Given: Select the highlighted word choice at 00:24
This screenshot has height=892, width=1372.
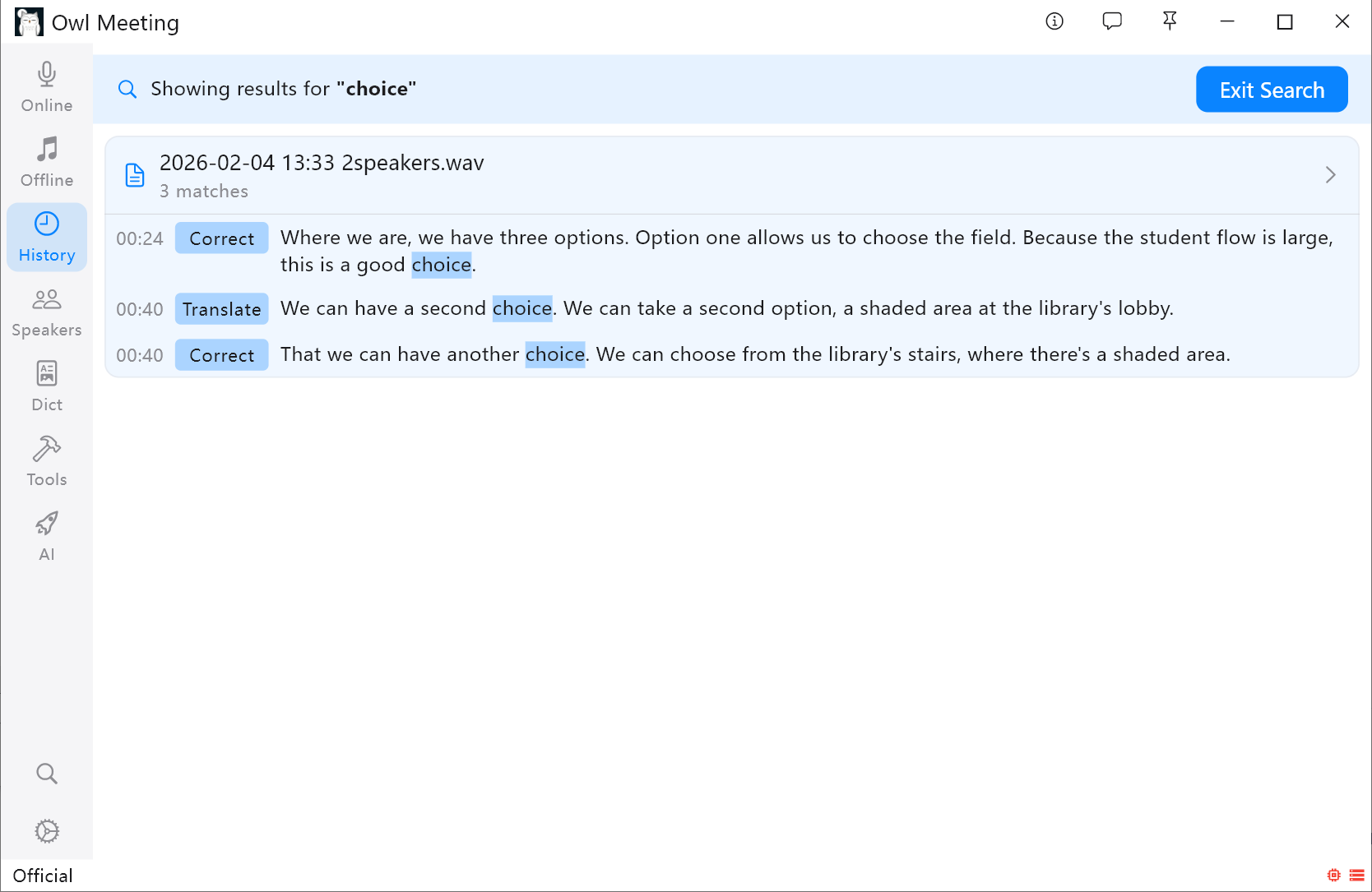Looking at the screenshot, I should [x=442, y=265].
